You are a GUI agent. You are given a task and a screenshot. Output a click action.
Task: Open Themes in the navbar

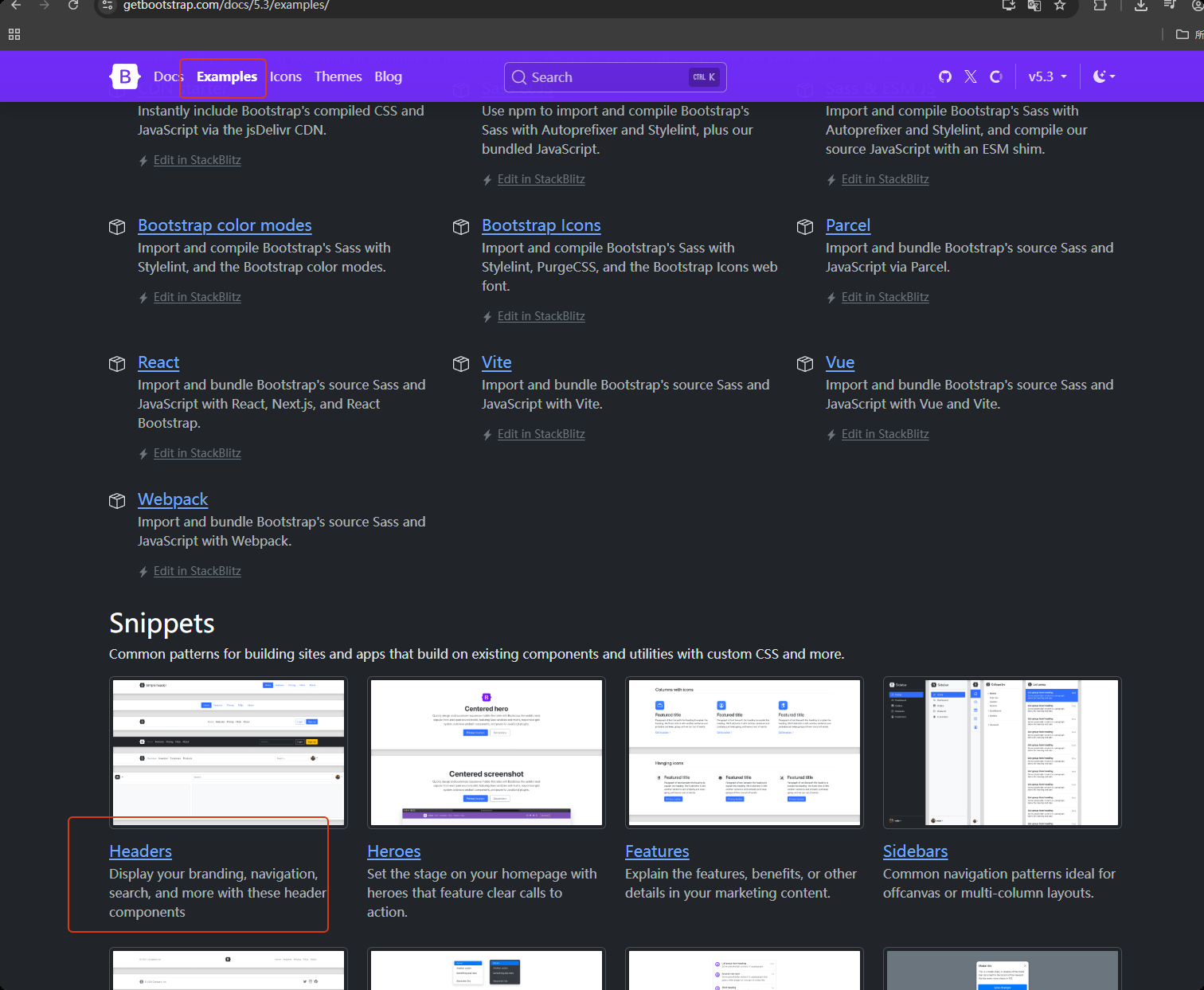pyautogui.click(x=338, y=76)
